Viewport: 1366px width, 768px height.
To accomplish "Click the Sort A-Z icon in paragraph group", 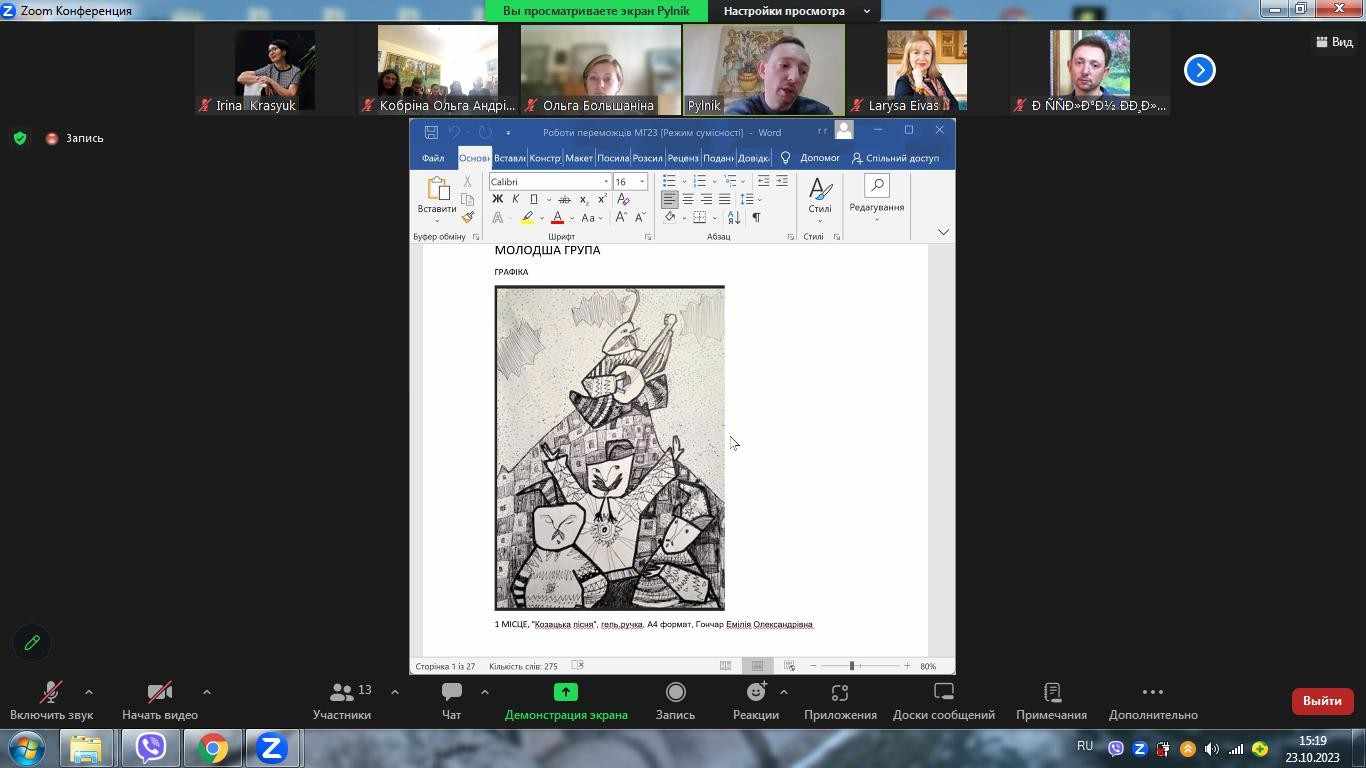I will (x=734, y=218).
